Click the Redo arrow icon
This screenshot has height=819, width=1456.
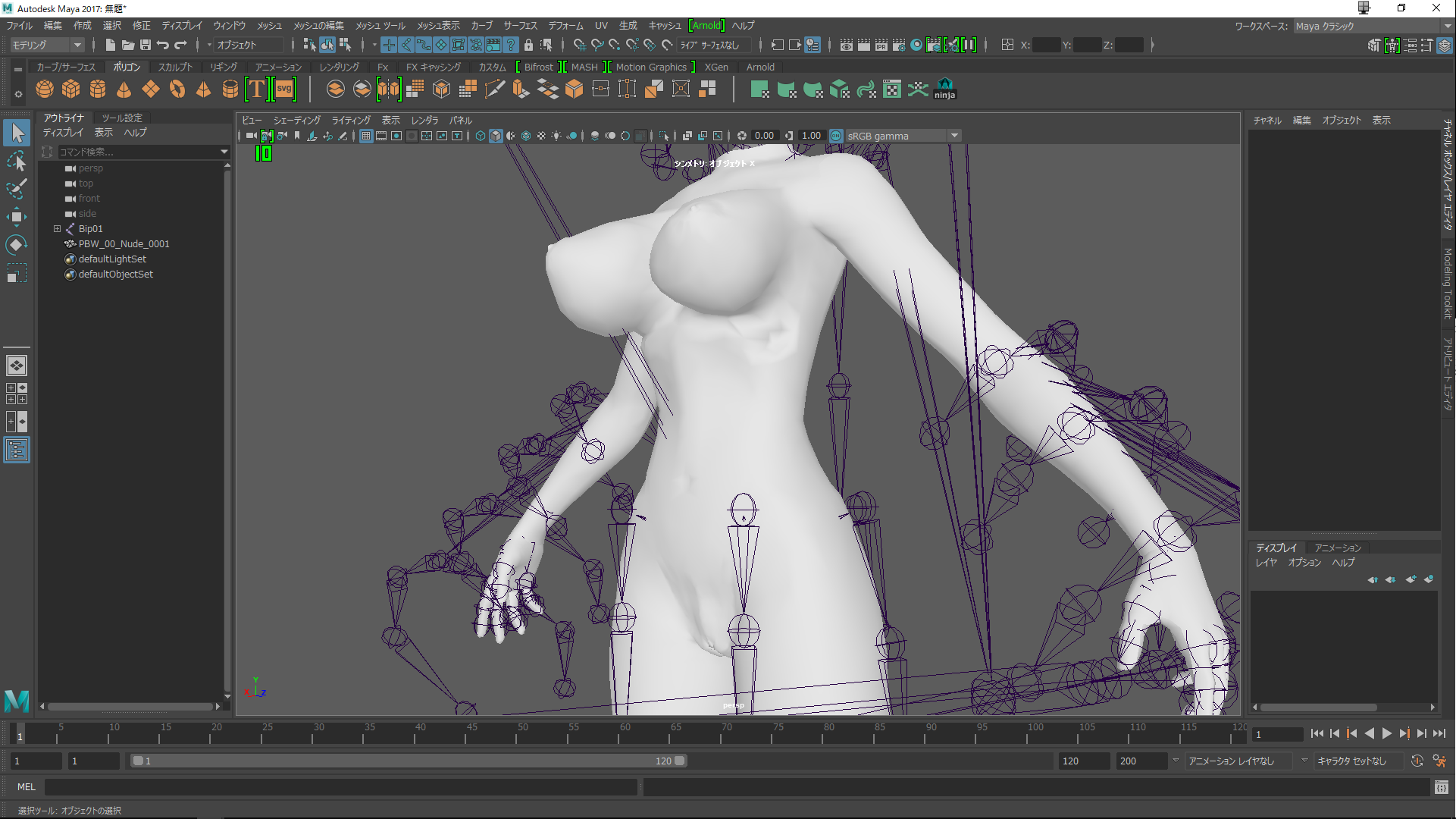point(180,45)
